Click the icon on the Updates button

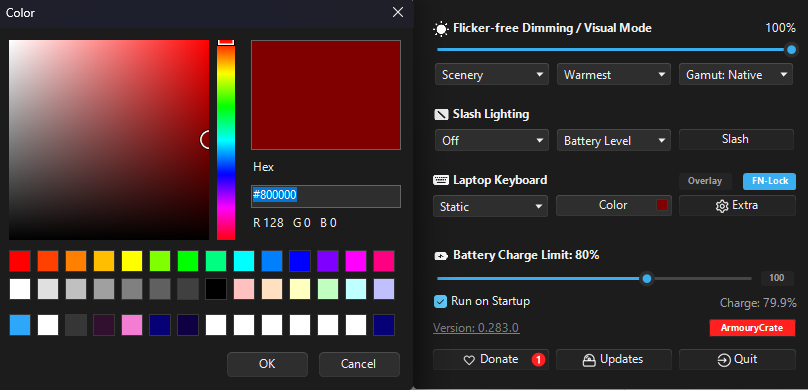589,360
